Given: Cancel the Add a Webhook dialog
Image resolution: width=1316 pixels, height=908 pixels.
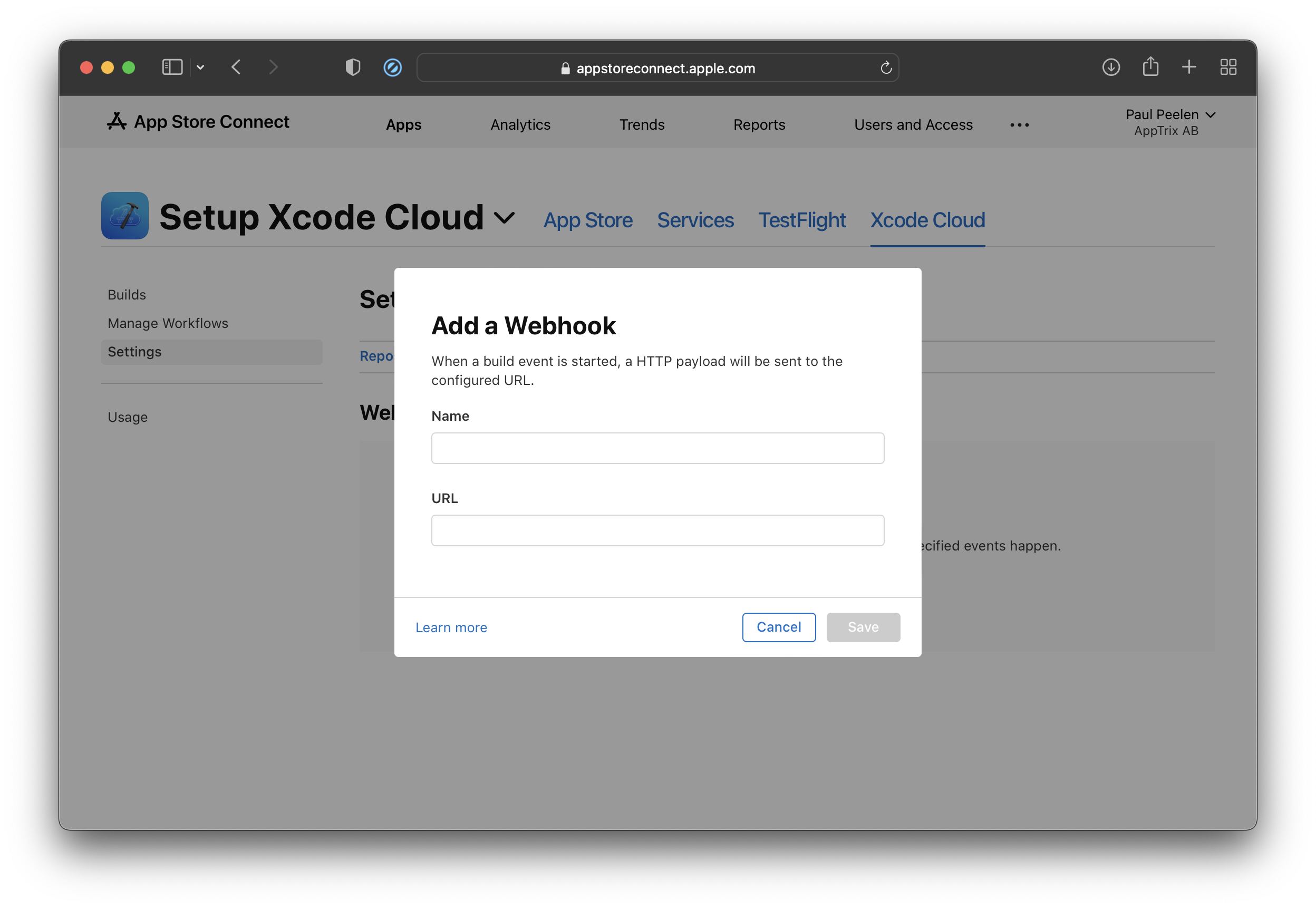Looking at the screenshot, I should (x=779, y=627).
